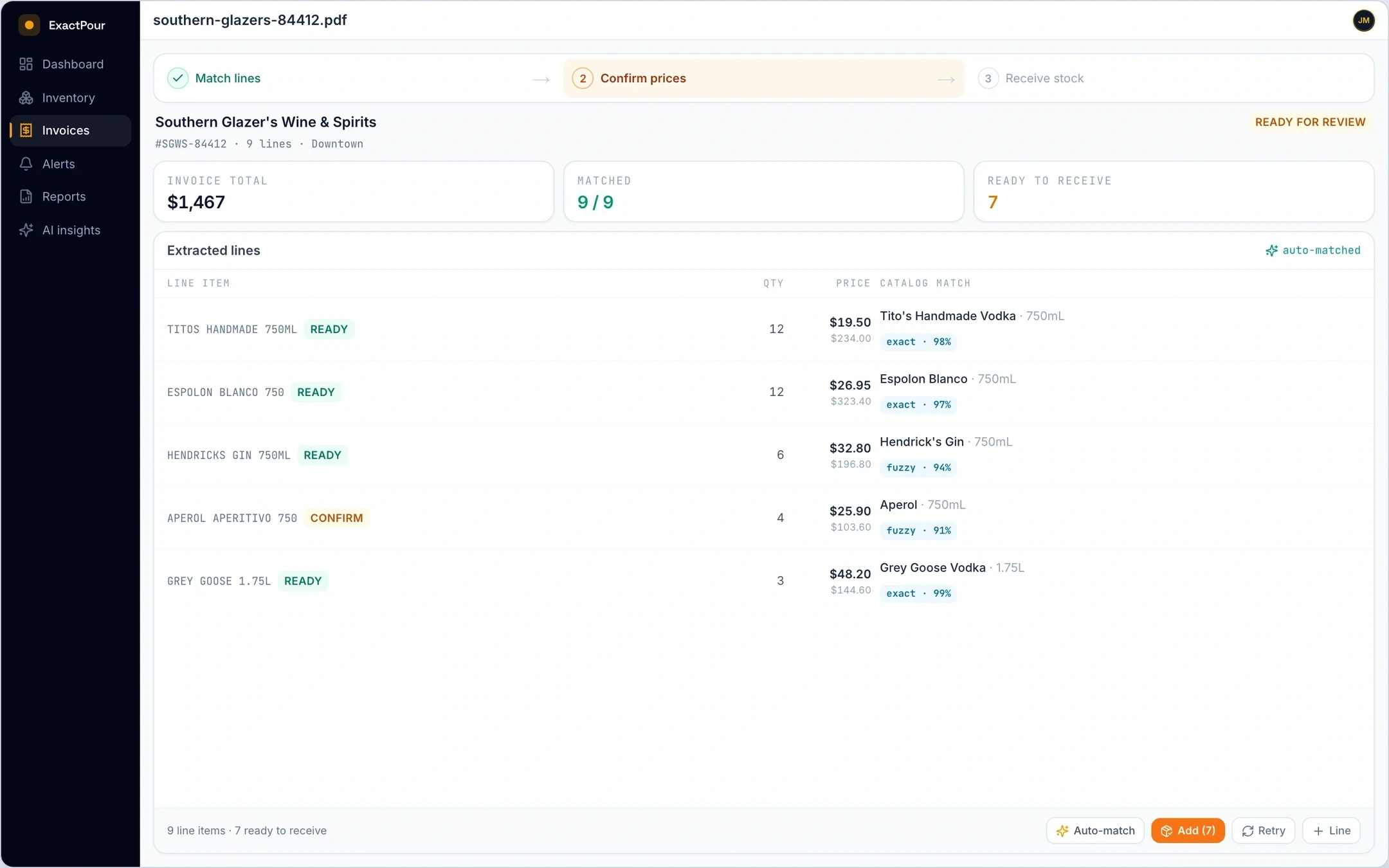The image size is (1389, 868).
Task: Click the Reports document icon
Action: click(26, 197)
